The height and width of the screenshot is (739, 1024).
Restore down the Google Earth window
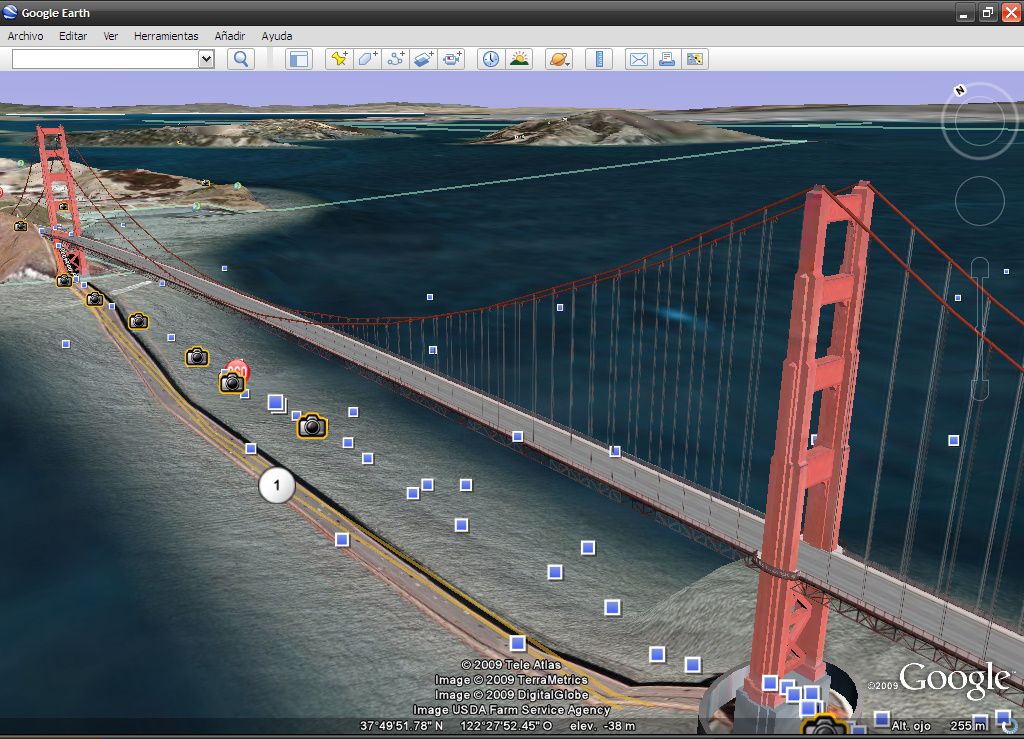[x=987, y=12]
